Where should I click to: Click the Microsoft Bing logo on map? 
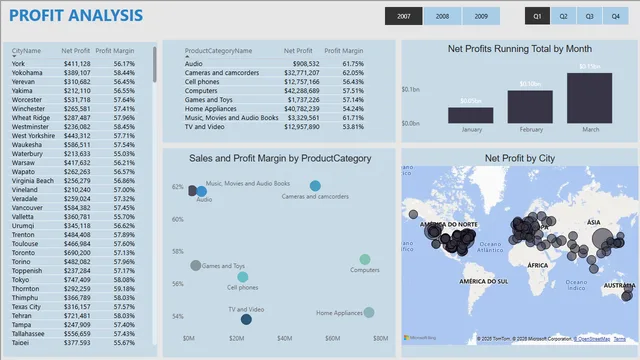420,338
